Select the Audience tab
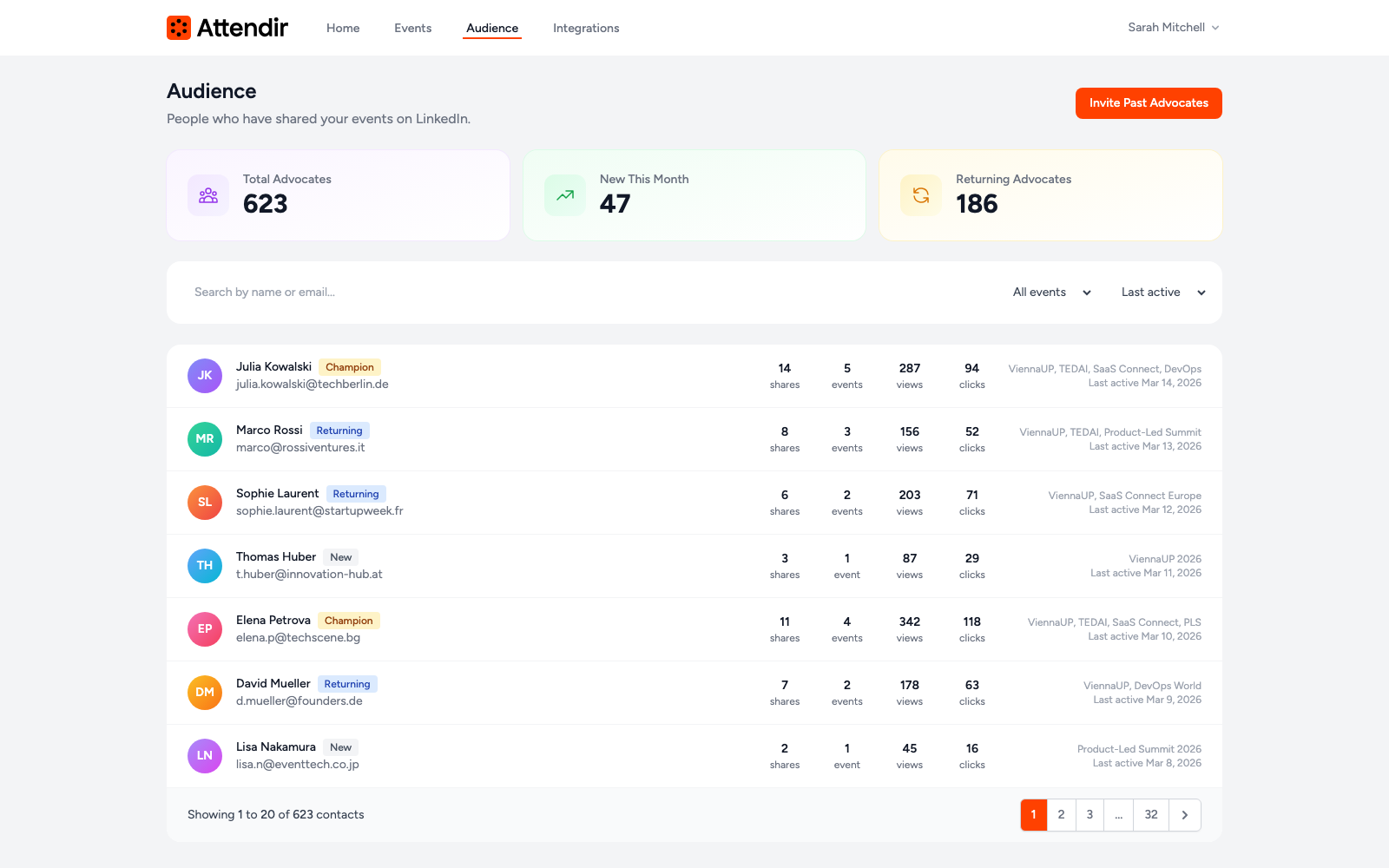 [492, 28]
